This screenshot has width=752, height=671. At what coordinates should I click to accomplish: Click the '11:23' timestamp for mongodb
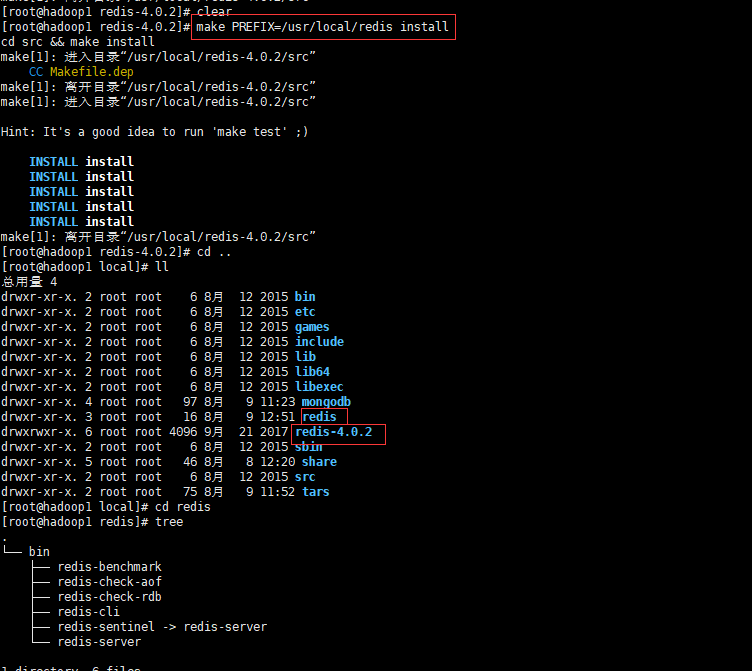[x=278, y=402]
